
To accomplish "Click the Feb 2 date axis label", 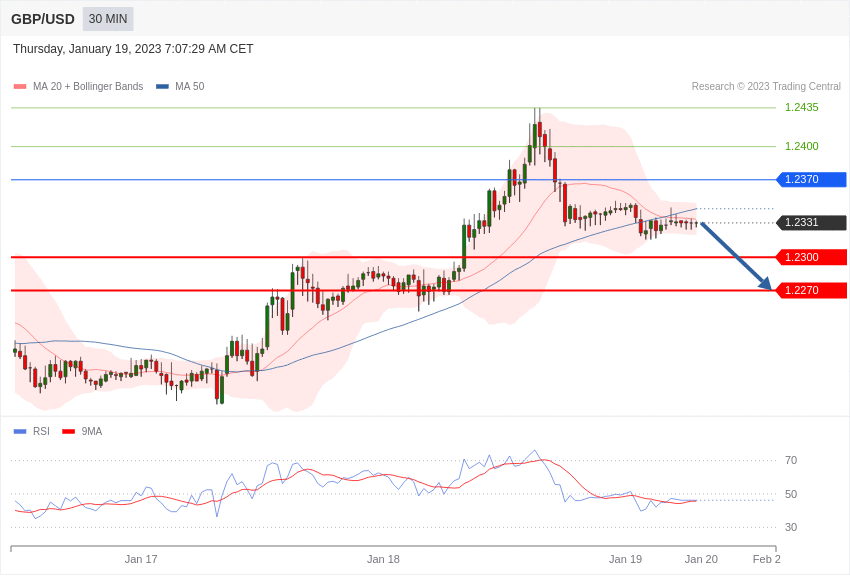I will (767, 559).
